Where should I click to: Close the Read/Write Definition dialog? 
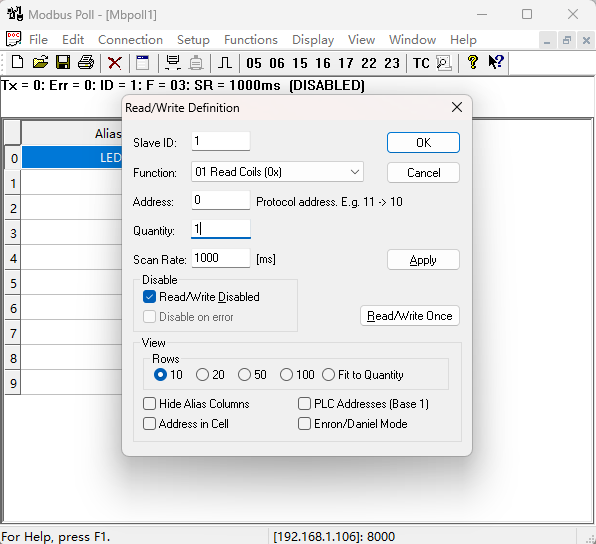(457, 107)
